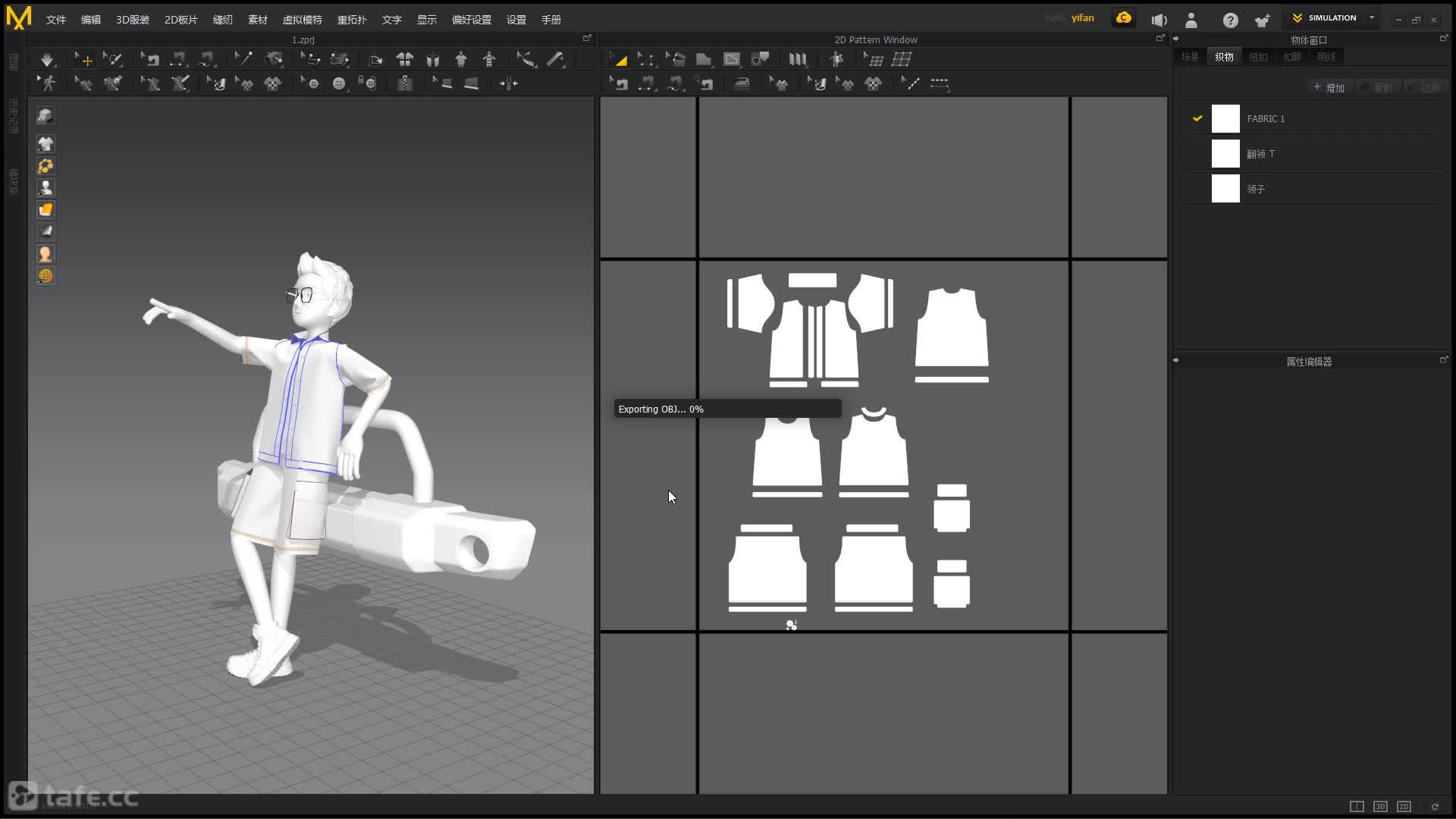1456x819 pixels.
Task: Select the Button tool in 3D toolbar
Action: [x=339, y=83]
